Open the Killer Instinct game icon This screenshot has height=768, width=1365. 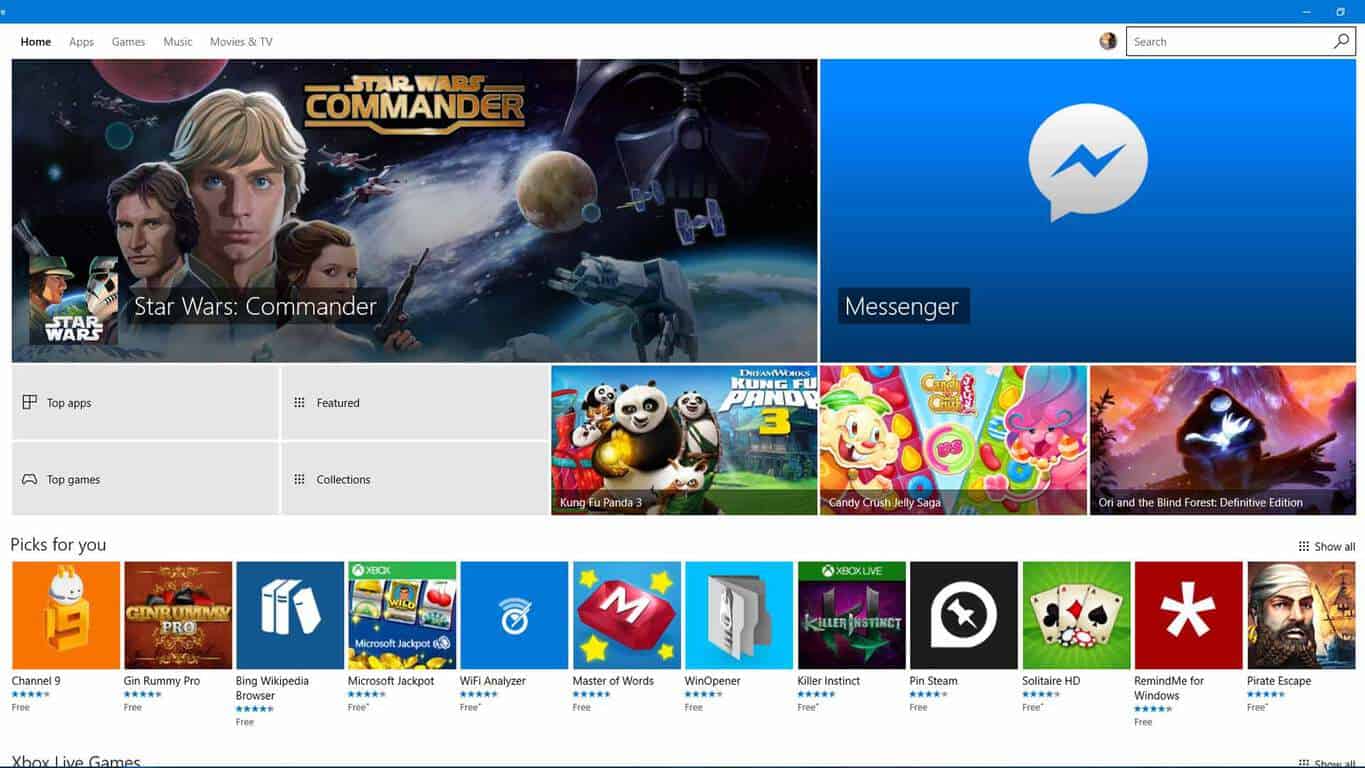pos(852,615)
